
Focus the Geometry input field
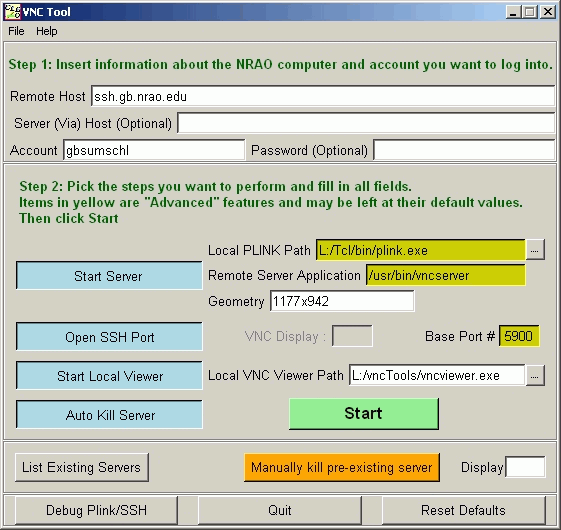[x=342, y=301]
